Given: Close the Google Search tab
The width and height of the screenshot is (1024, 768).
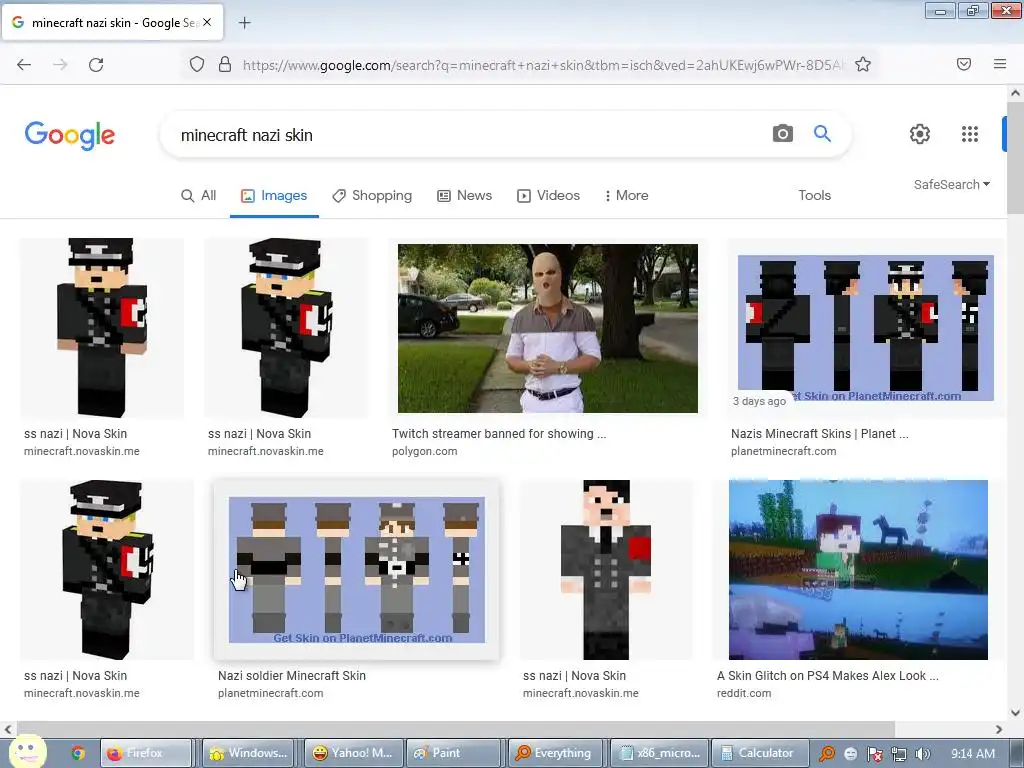Looking at the screenshot, I should (207, 22).
